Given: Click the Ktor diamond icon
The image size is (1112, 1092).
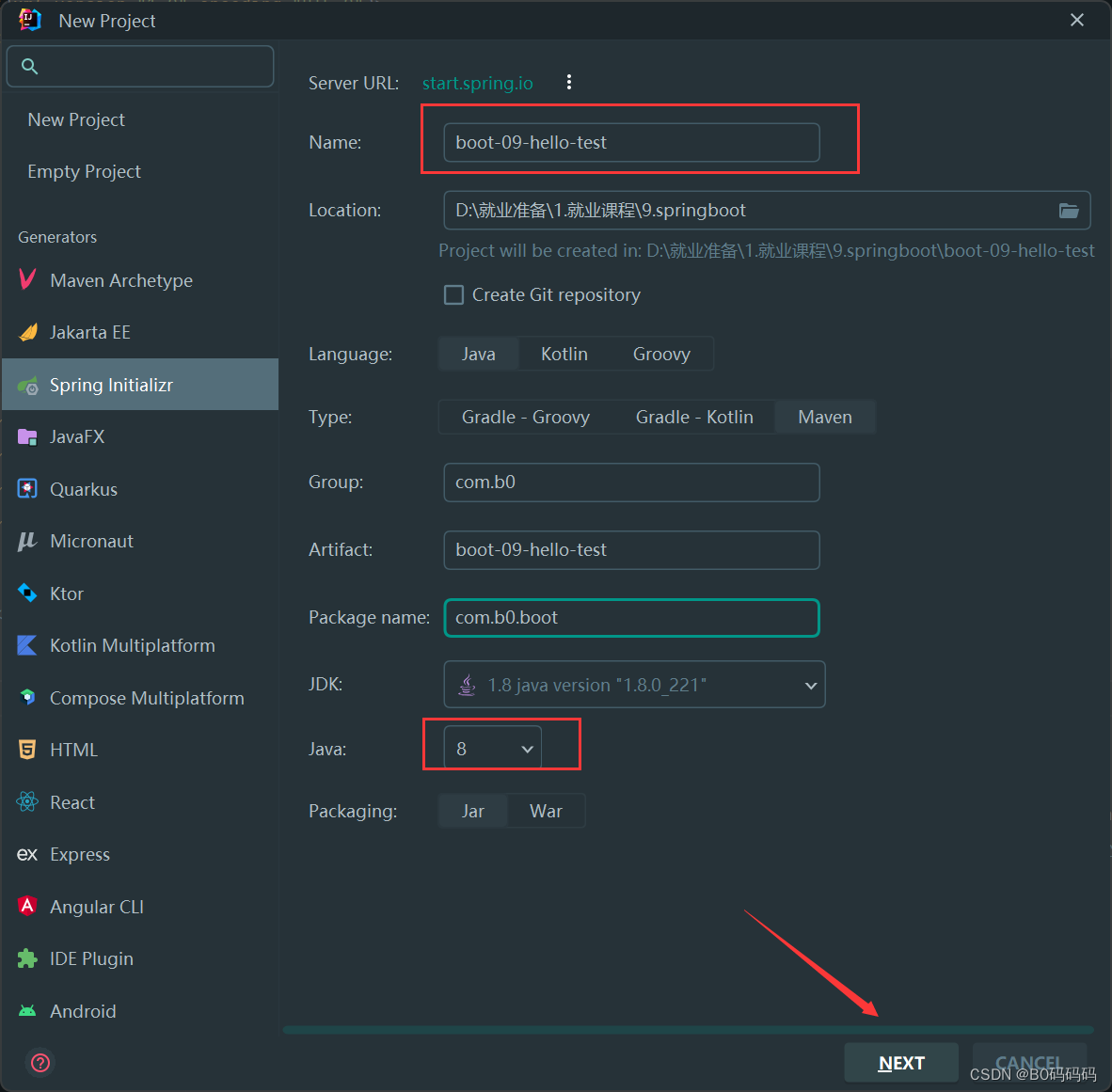Looking at the screenshot, I should [x=27, y=593].
